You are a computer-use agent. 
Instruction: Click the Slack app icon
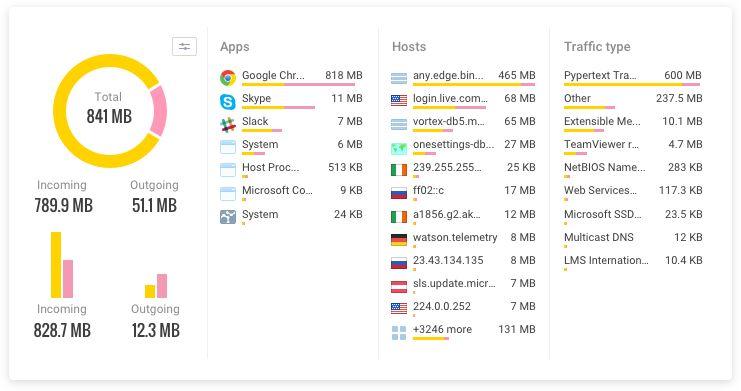(228, 124)
